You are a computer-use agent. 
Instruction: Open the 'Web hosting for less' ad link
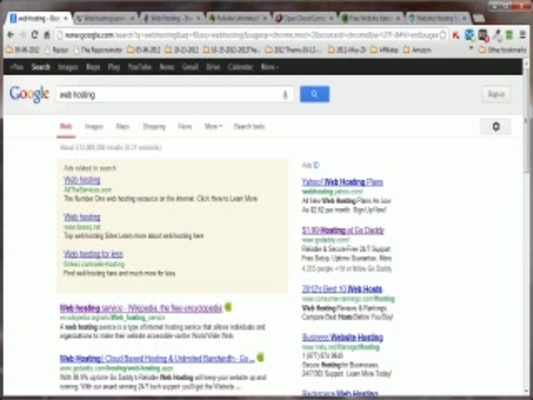point(93,254)
